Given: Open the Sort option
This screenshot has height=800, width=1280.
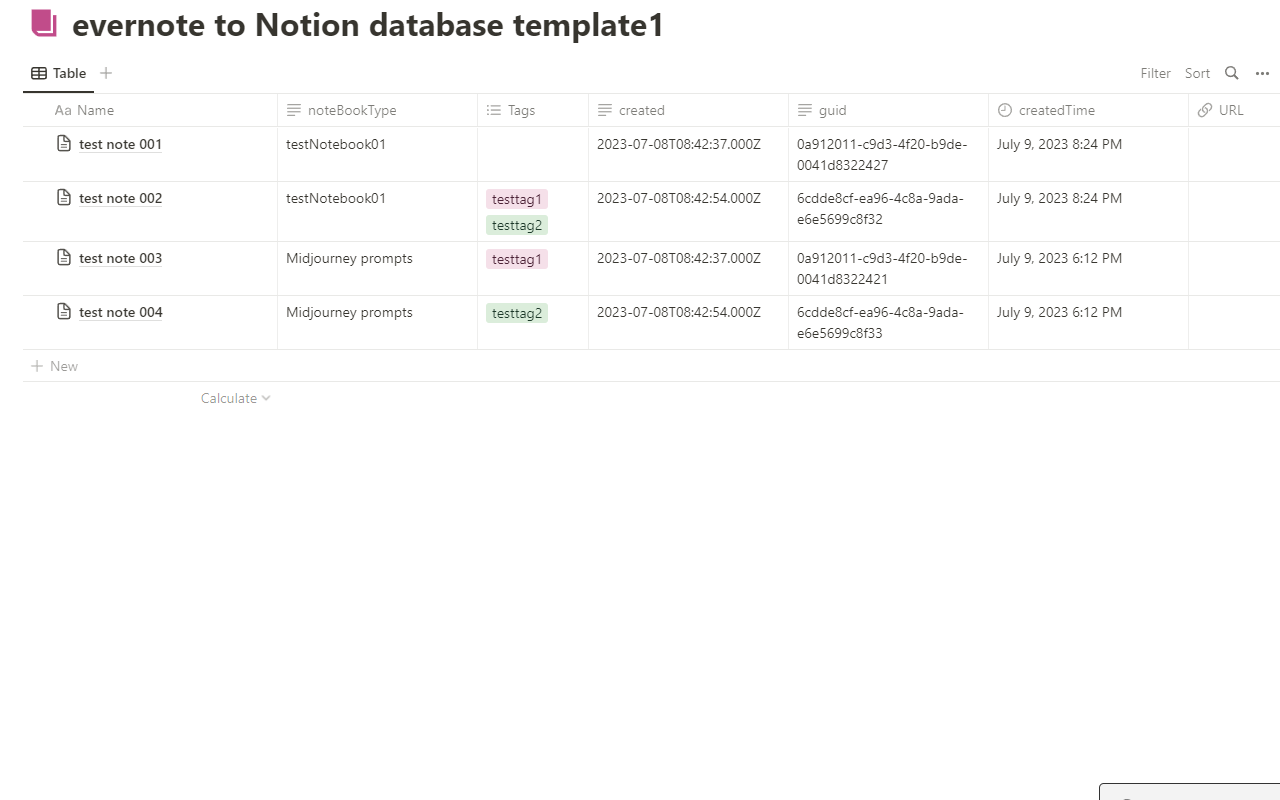Looking at the screenshot, I should coord(1197,73).
